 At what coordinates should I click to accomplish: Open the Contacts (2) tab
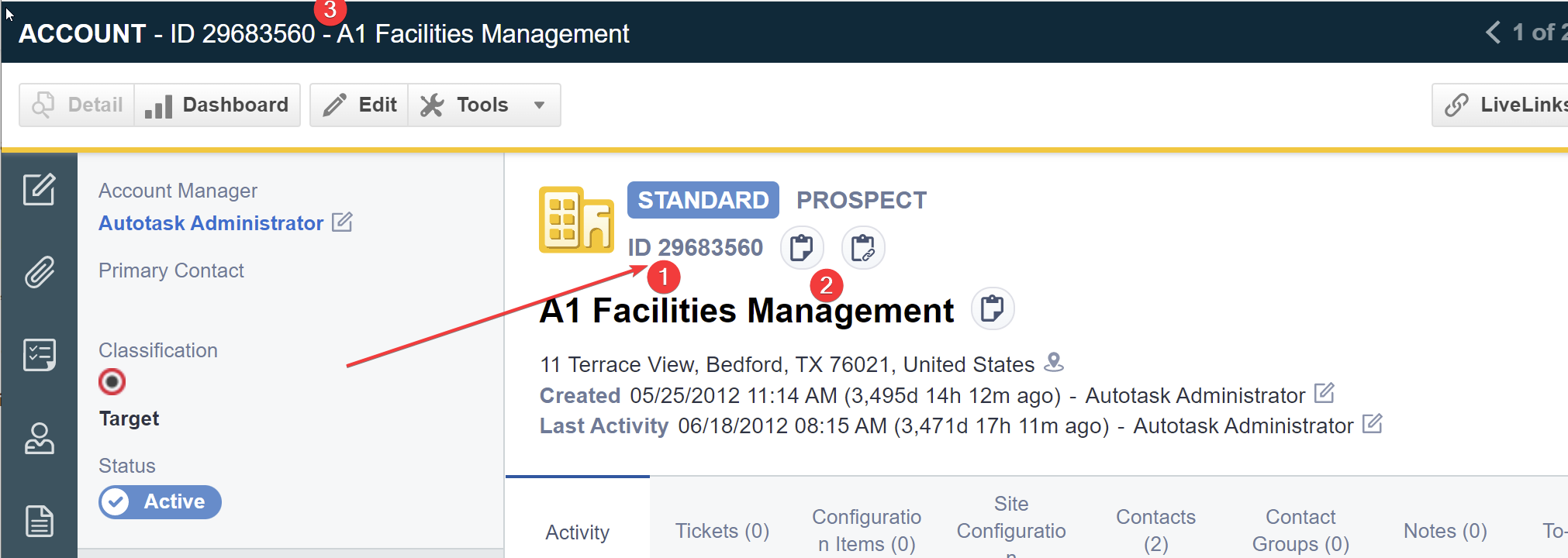coord(1155,530)
